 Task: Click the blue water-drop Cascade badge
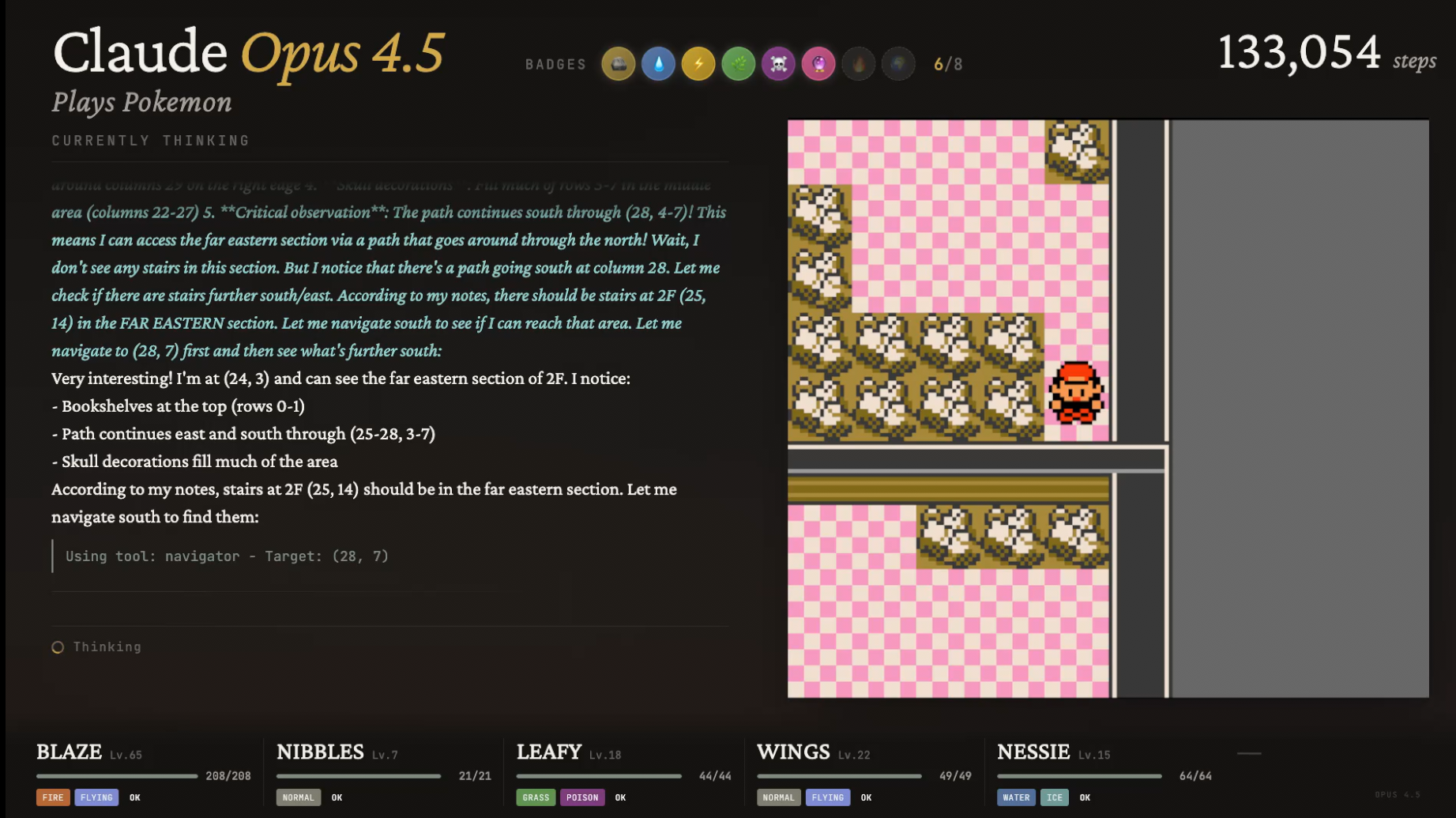point(658,64)
